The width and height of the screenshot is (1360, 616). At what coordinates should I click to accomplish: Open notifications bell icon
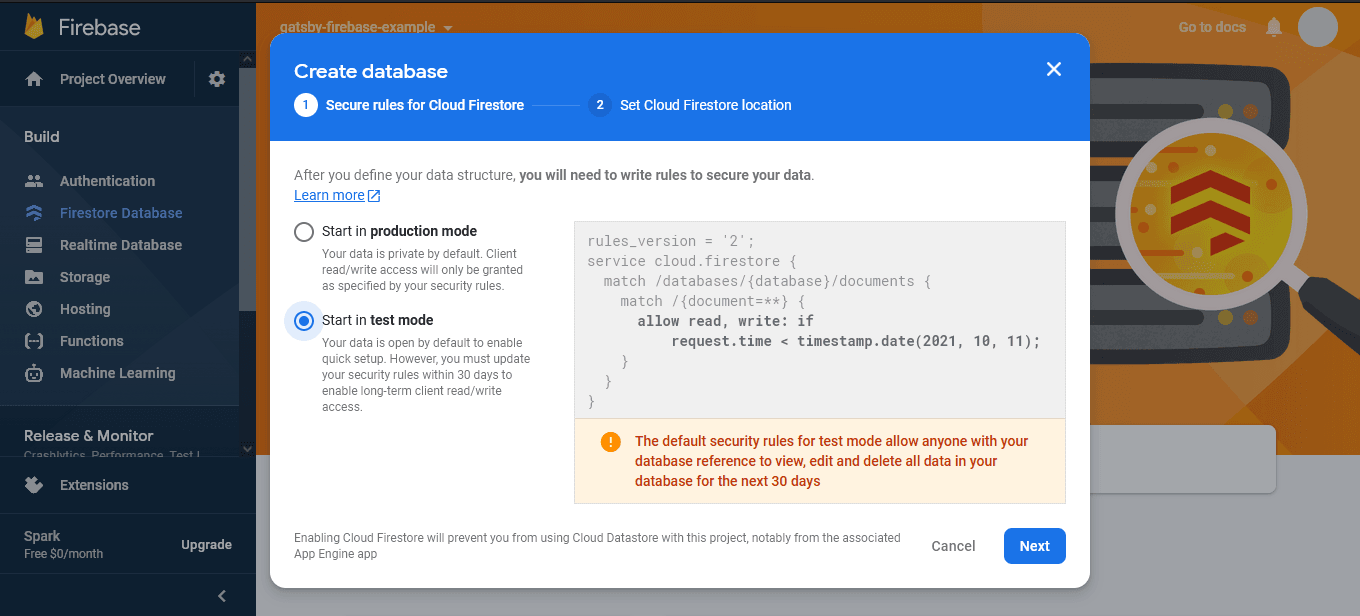coord(1273,27)
